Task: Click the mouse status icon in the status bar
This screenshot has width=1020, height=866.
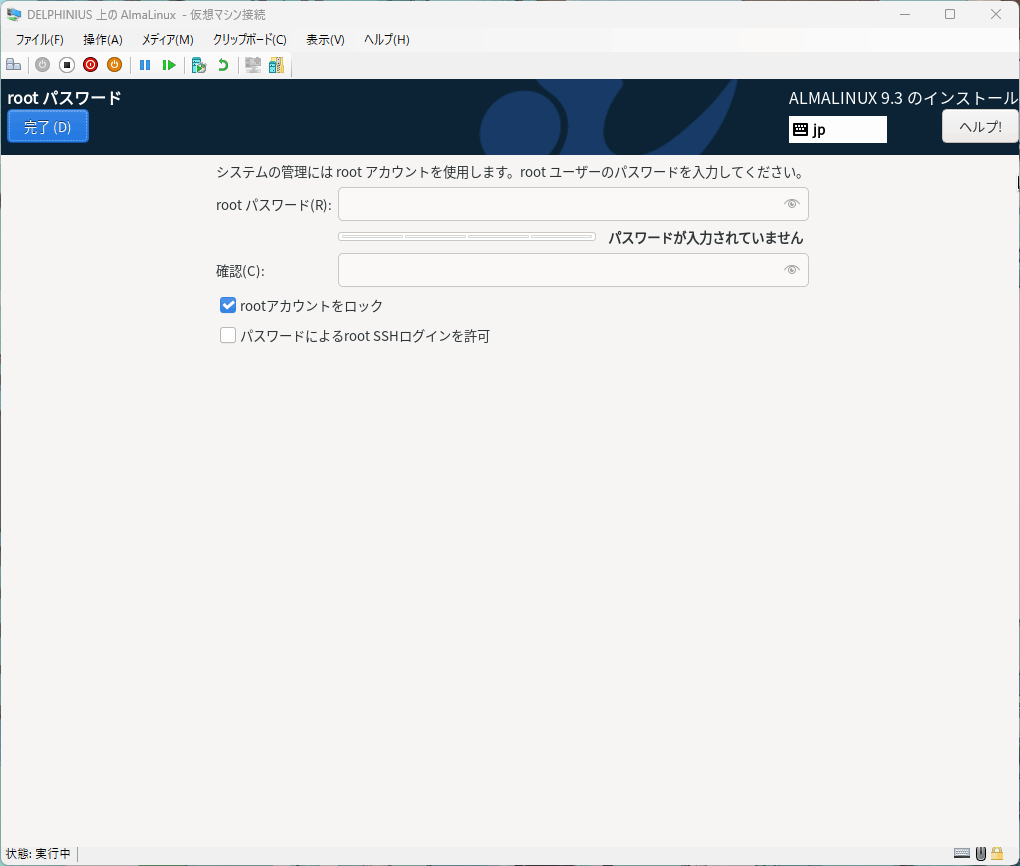Action: [x=981, y=853]
